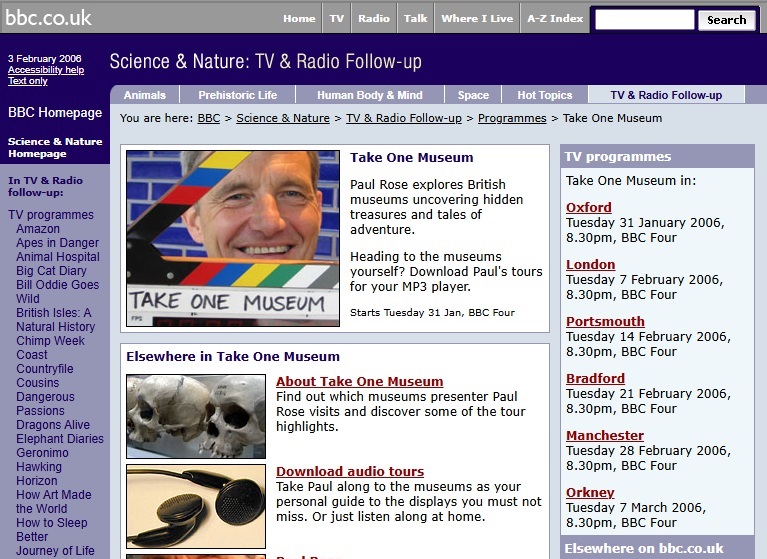Image resolution: width=767 pixels, height=559 pixels.
Task: Open Apes in Danger sidebar link
Action: tap(57, 243)
